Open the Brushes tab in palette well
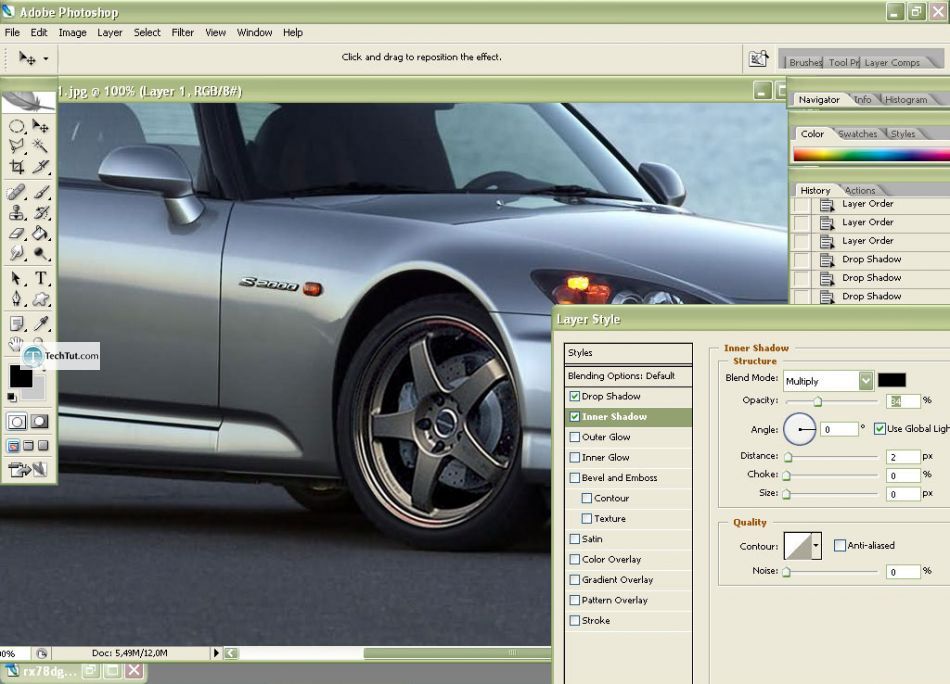 [x=805, y=62]
